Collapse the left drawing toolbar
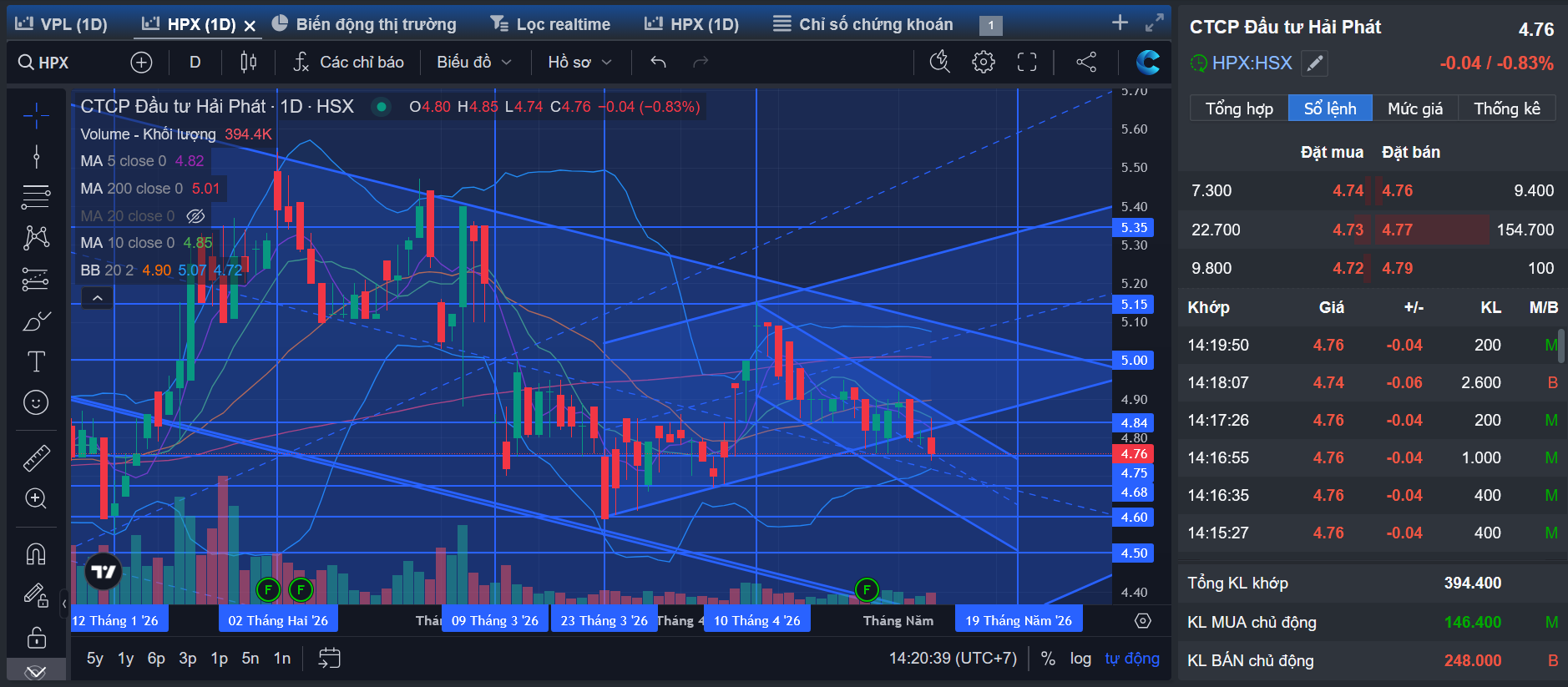 click(64, 603)
